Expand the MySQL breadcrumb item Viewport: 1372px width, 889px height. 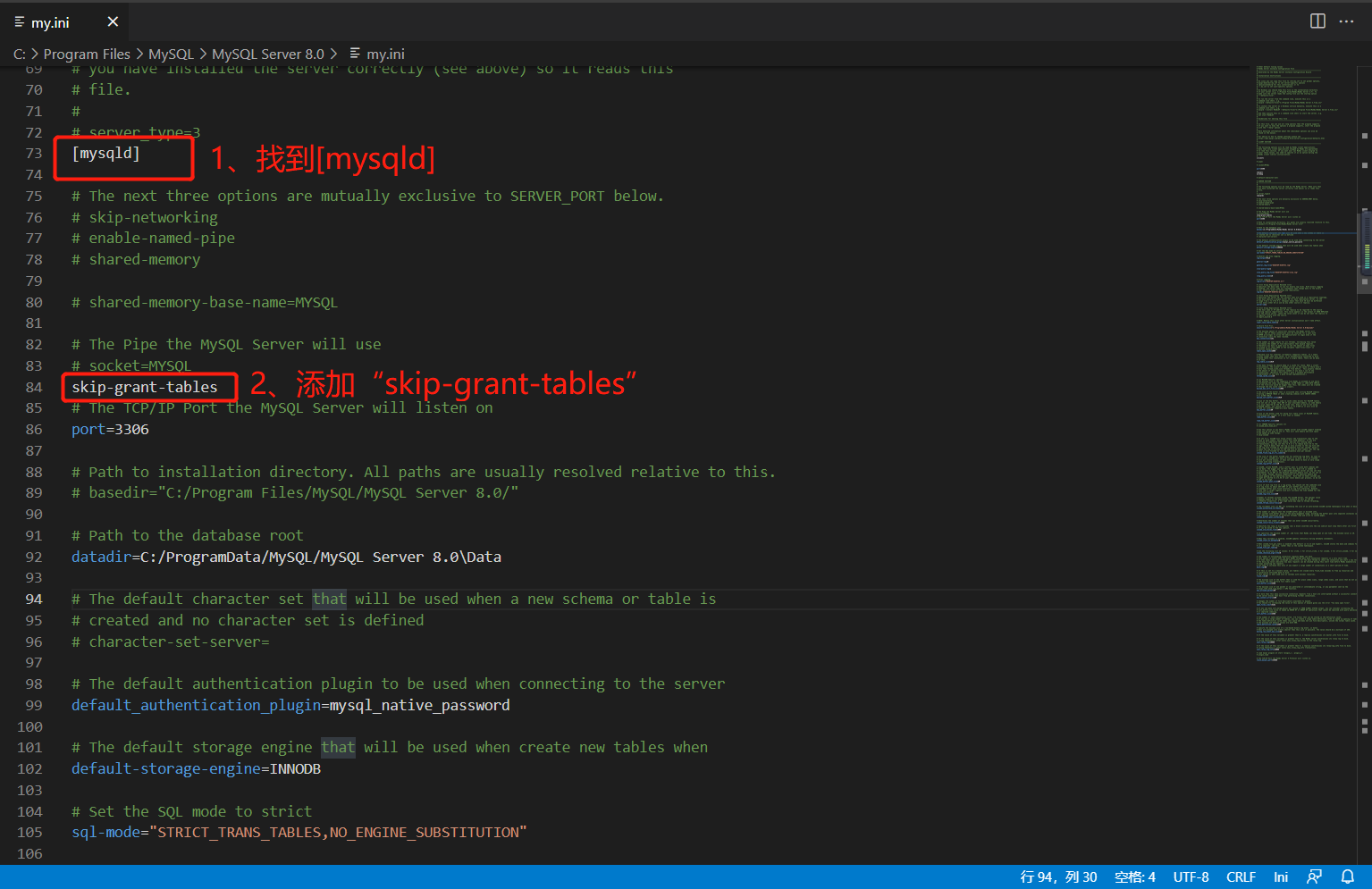(x=171, y=54)
